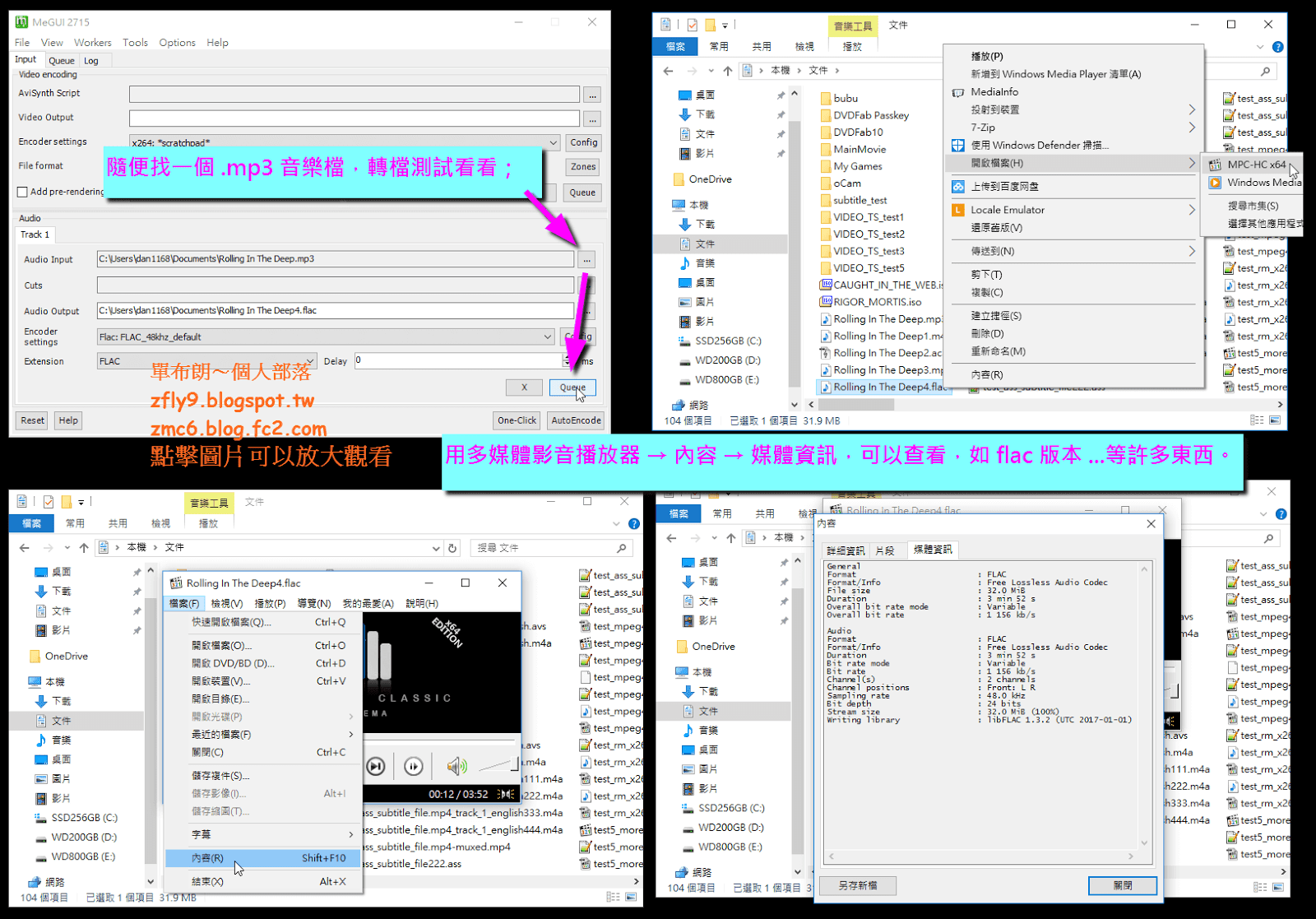Open the 檢視(V) menu in MPC-HC
Viewport: 1316px width, 919px height.
point(227,604)
